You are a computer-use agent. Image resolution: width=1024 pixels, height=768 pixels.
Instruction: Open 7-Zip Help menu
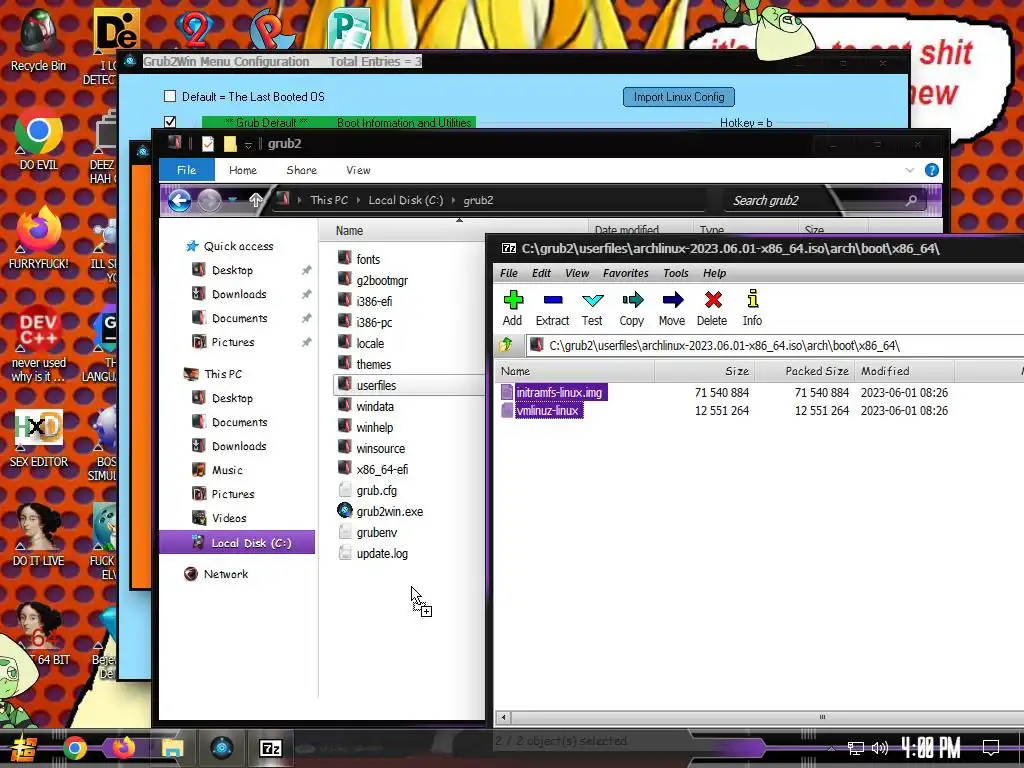(x=714, y=273)
